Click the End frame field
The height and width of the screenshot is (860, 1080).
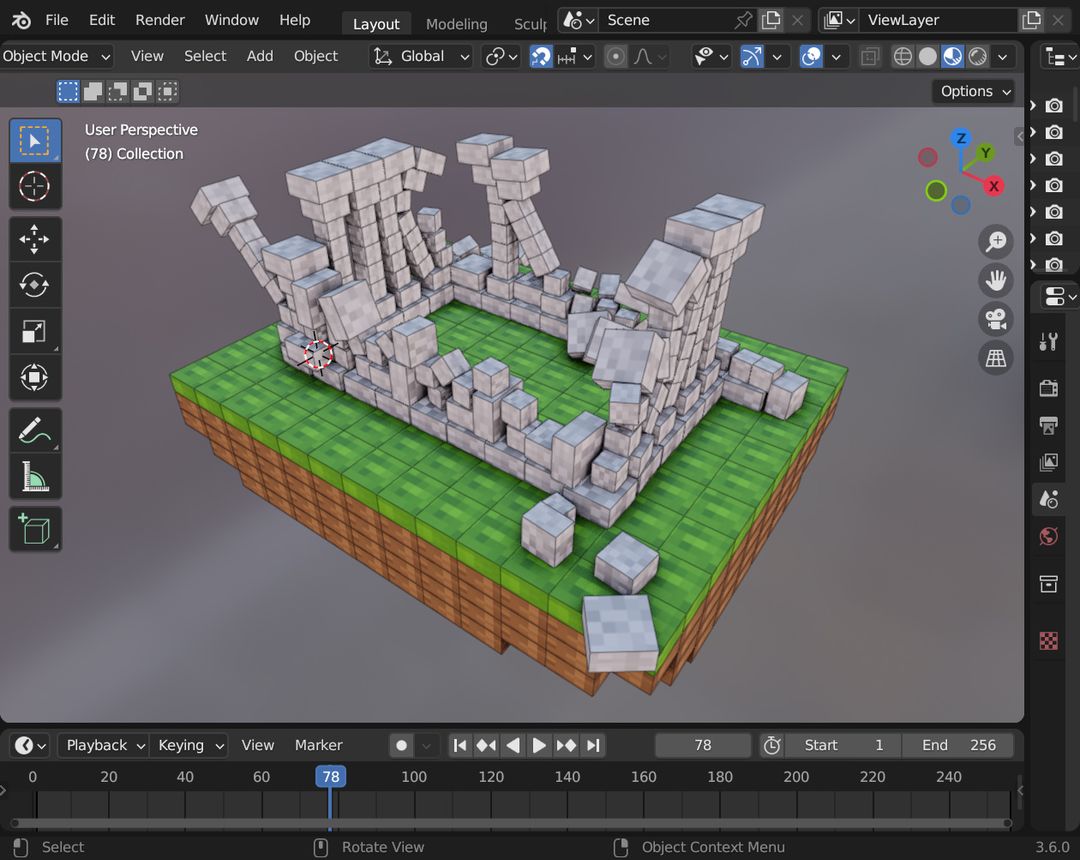[x=957, y=745]
